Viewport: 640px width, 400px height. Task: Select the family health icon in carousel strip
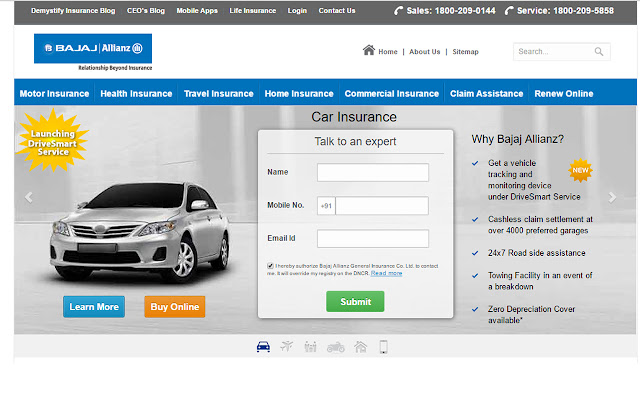[x=310, y=347]
